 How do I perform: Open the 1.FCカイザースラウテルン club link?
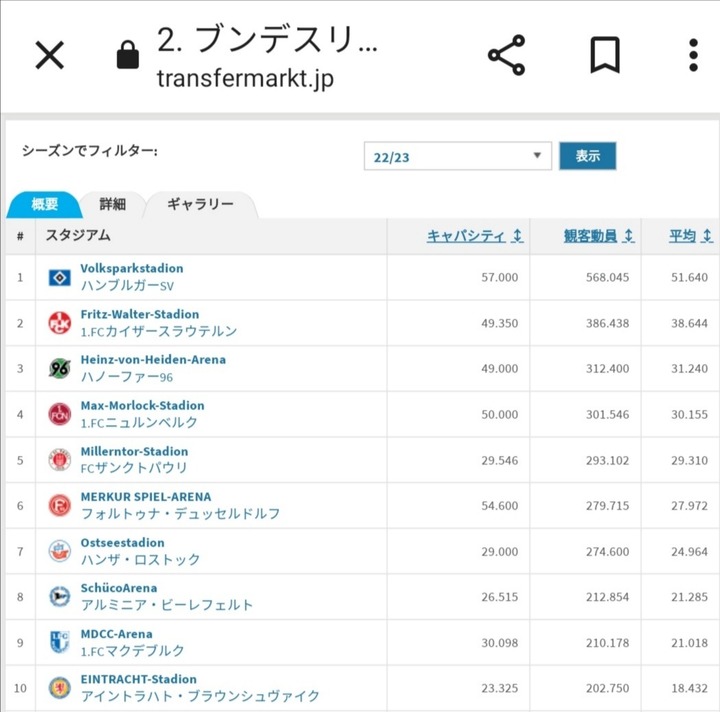pyautogui.click(x=158, y=331)
